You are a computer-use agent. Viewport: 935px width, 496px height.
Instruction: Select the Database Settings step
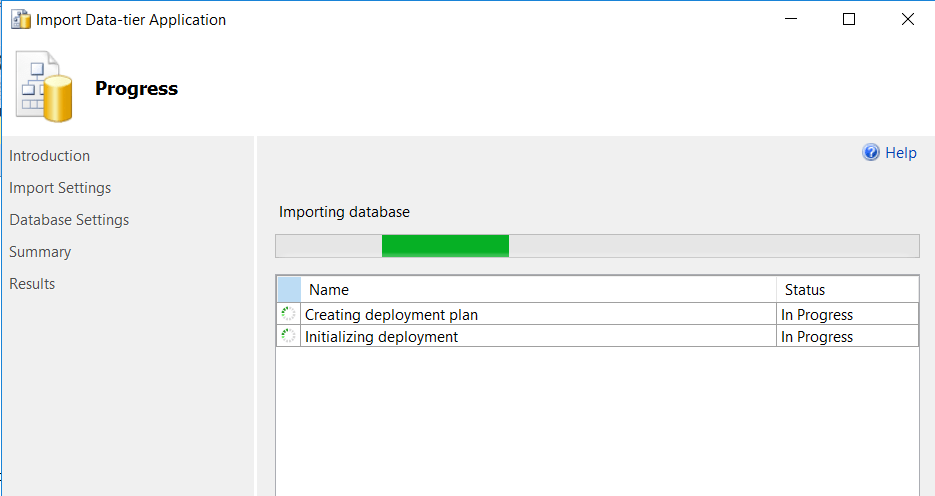click(69, 220)
